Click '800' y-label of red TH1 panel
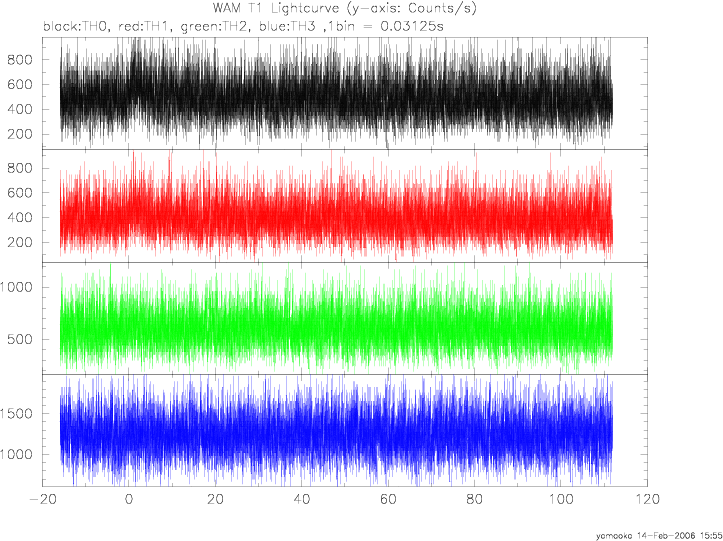Image resolution: width=723 pixels, height=541 pixels. click(x=19, y=168)
